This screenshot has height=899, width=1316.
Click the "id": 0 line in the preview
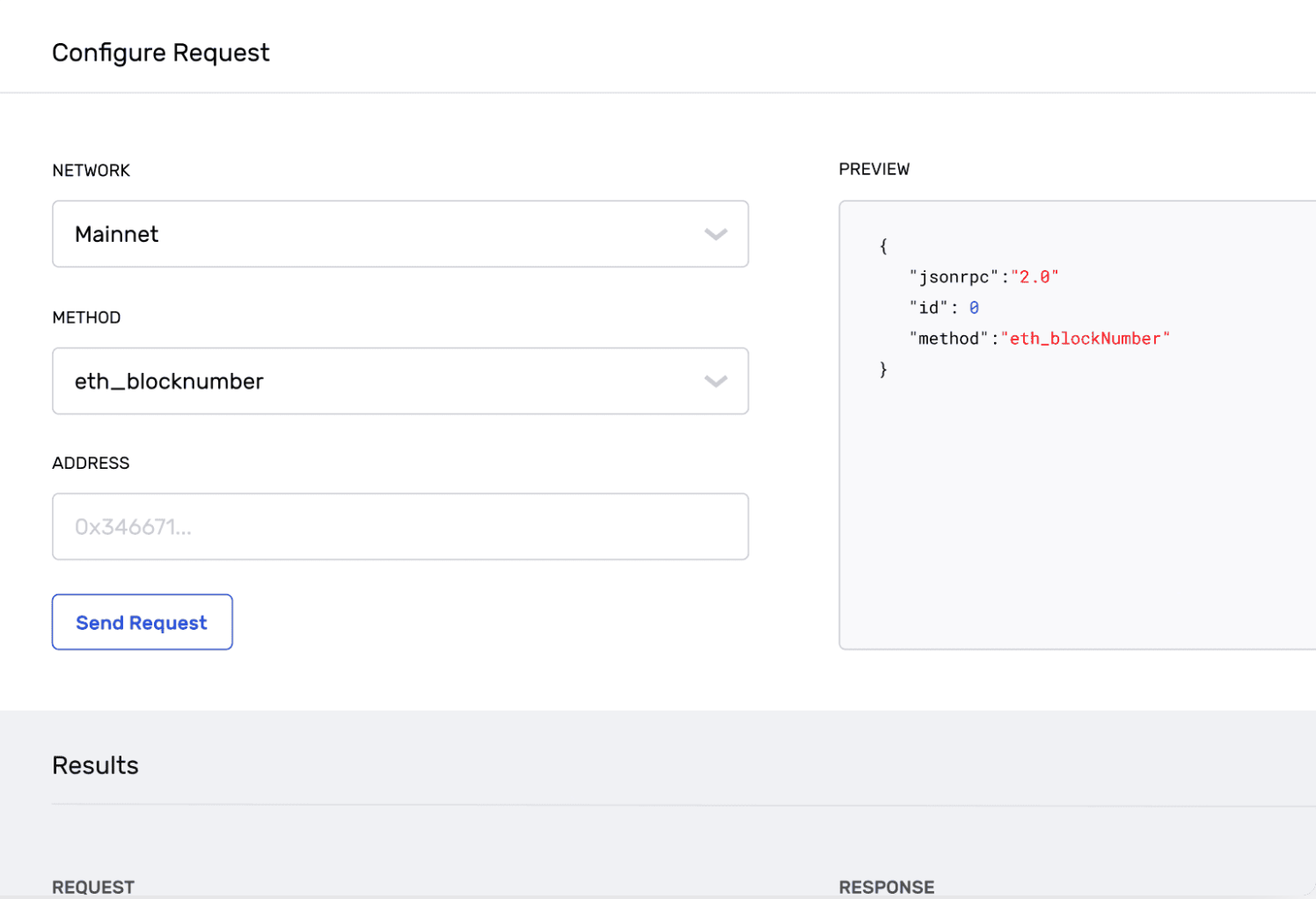point(945,308)
